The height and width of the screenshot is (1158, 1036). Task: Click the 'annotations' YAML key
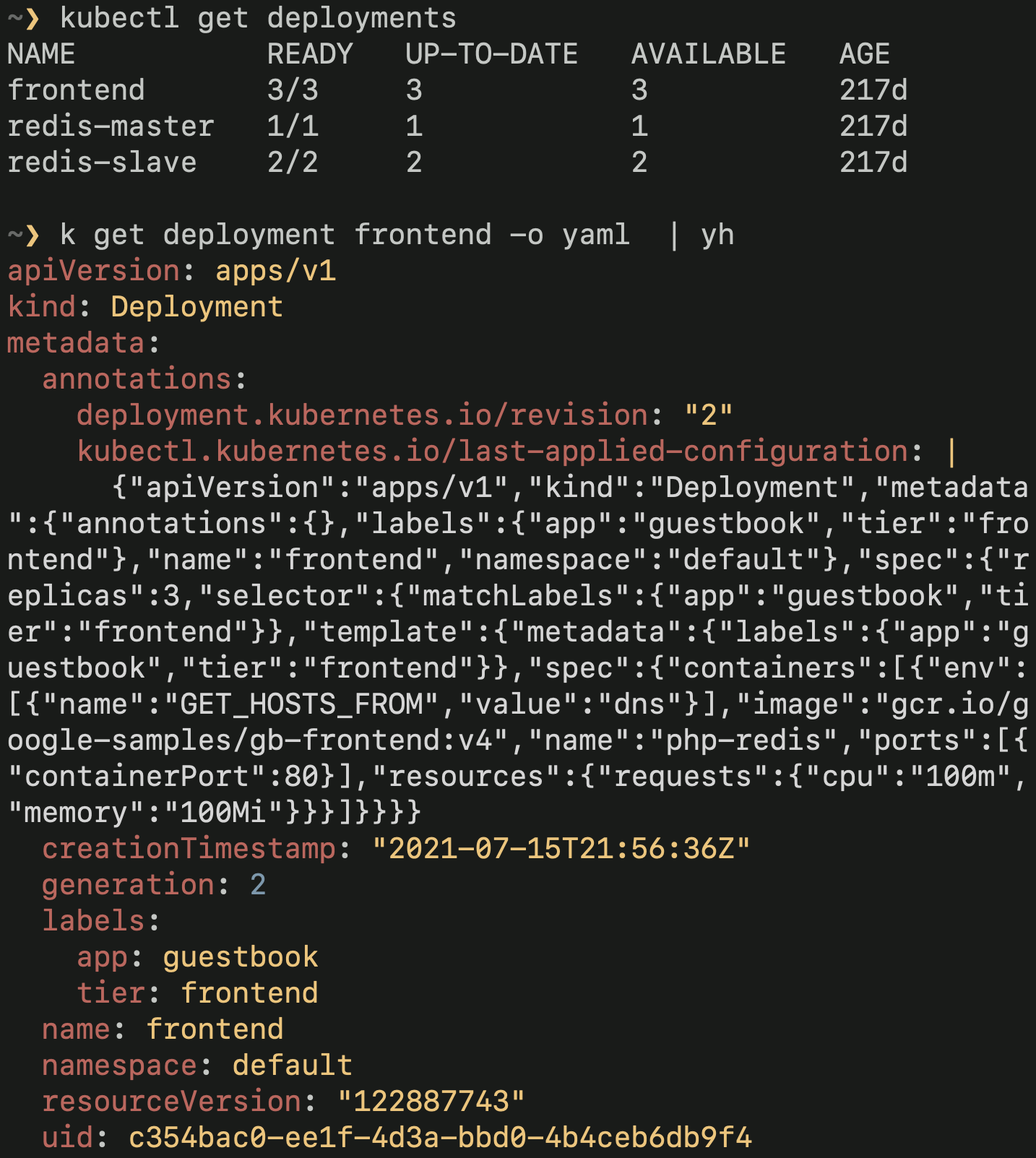click(137, 379)
